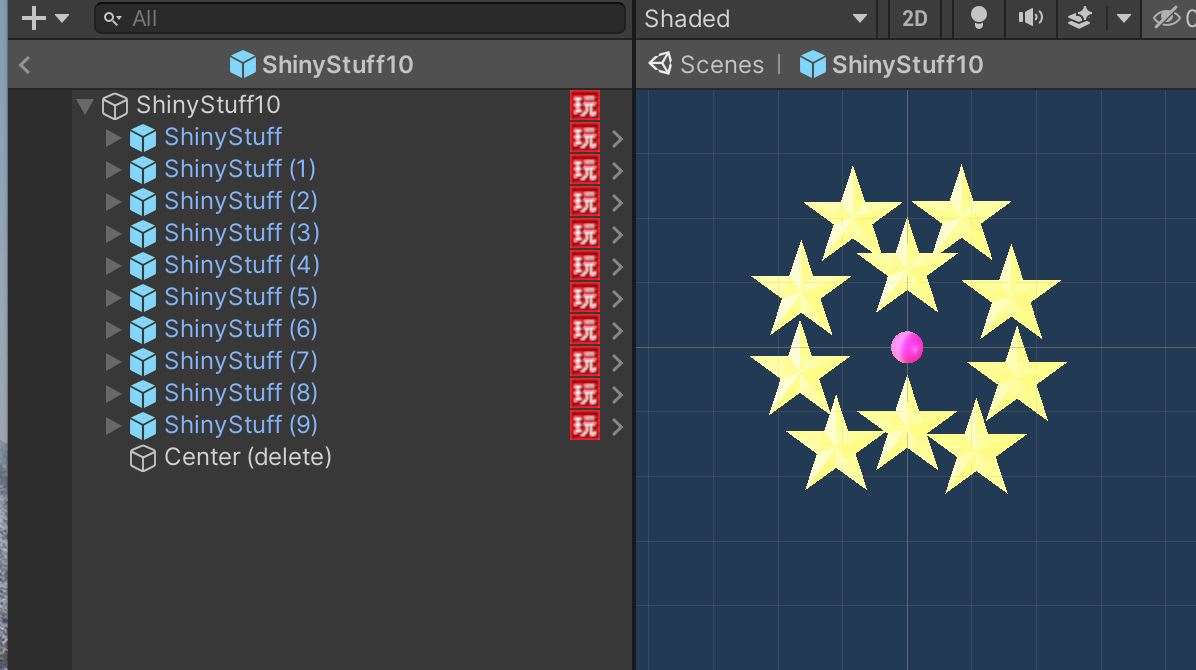
Task: Expand ShinyStuff (8) in hierarchy
Action: click(x=114, y=395)
